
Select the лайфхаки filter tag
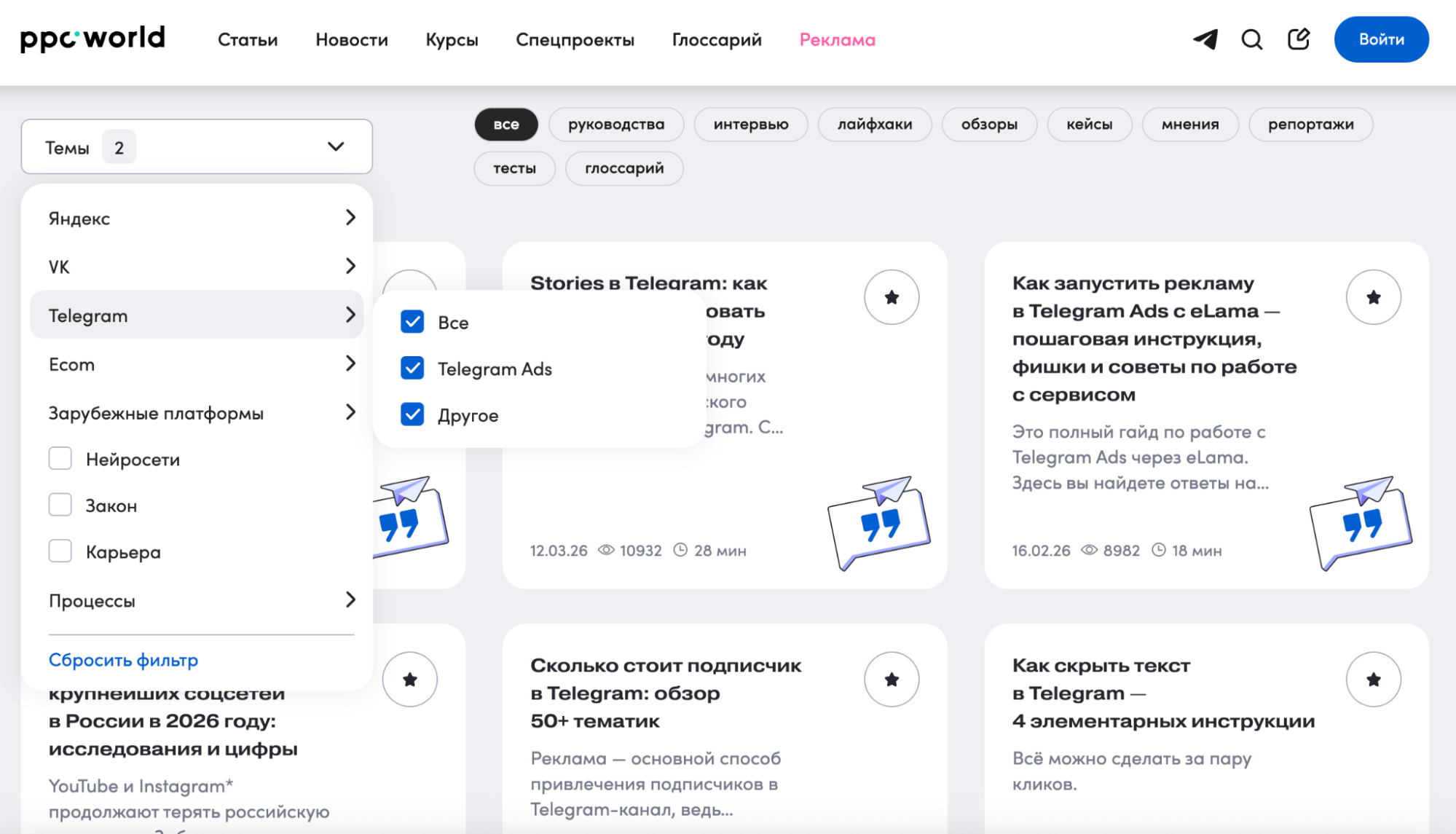pos(875,125)
